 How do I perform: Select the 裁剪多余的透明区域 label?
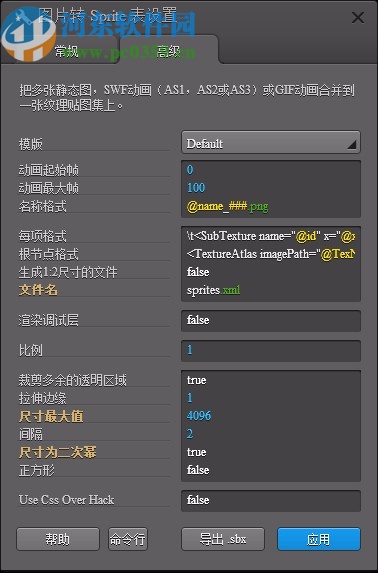[73, 380]
